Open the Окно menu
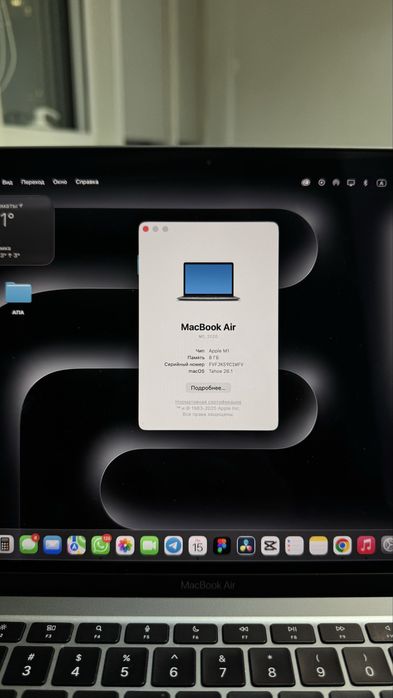Image resolution: width=393 pixels, height=698 pixels. (60, 182)
